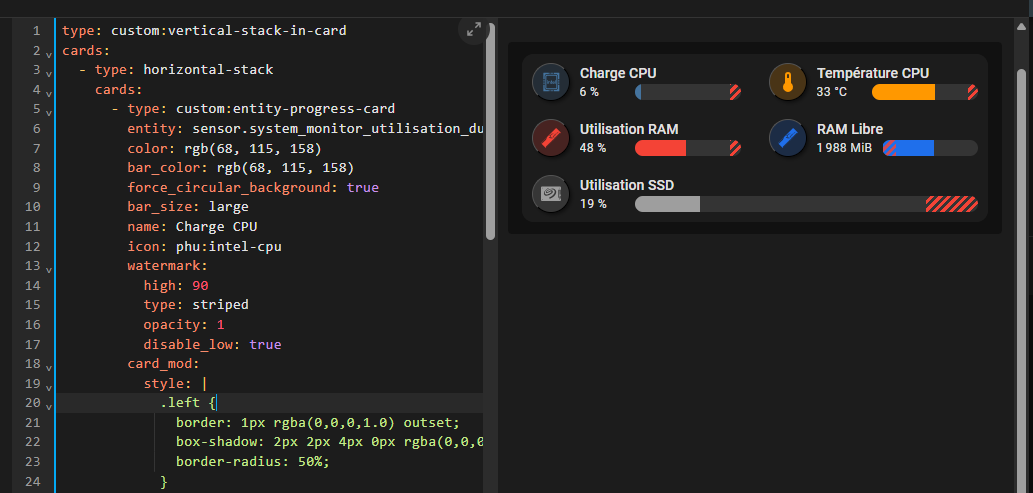This screenshot has width=1033, height=493.
Task: Click the orange Température CPU progress bar
Action: pyautogui.click(x=925, y=92)
